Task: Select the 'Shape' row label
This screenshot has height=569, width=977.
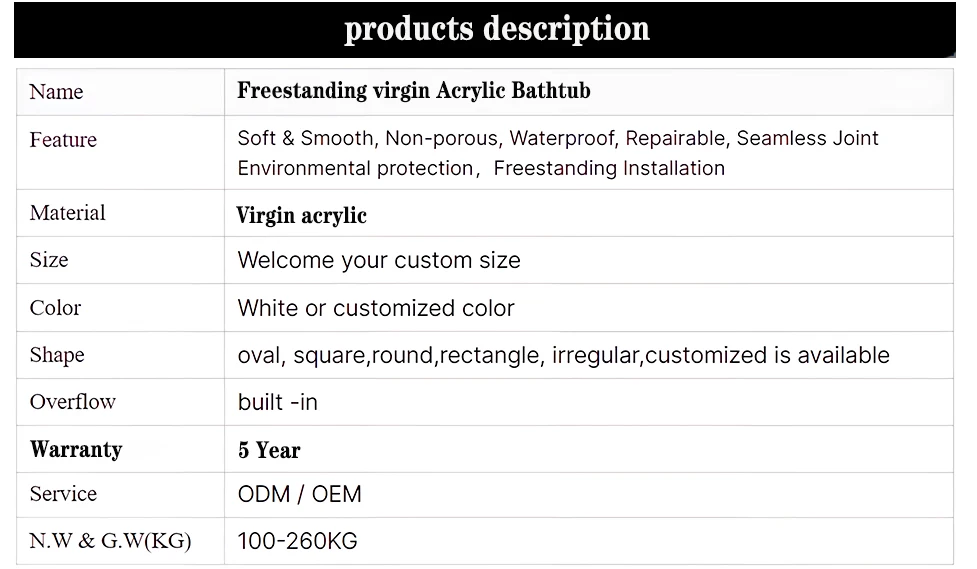Action: (x=57, y=355)
